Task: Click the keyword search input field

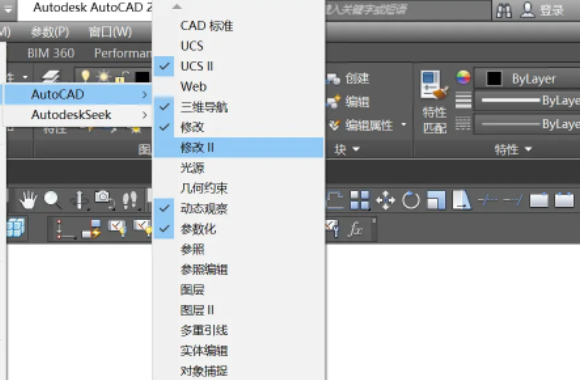Action: tap(407, 10)
